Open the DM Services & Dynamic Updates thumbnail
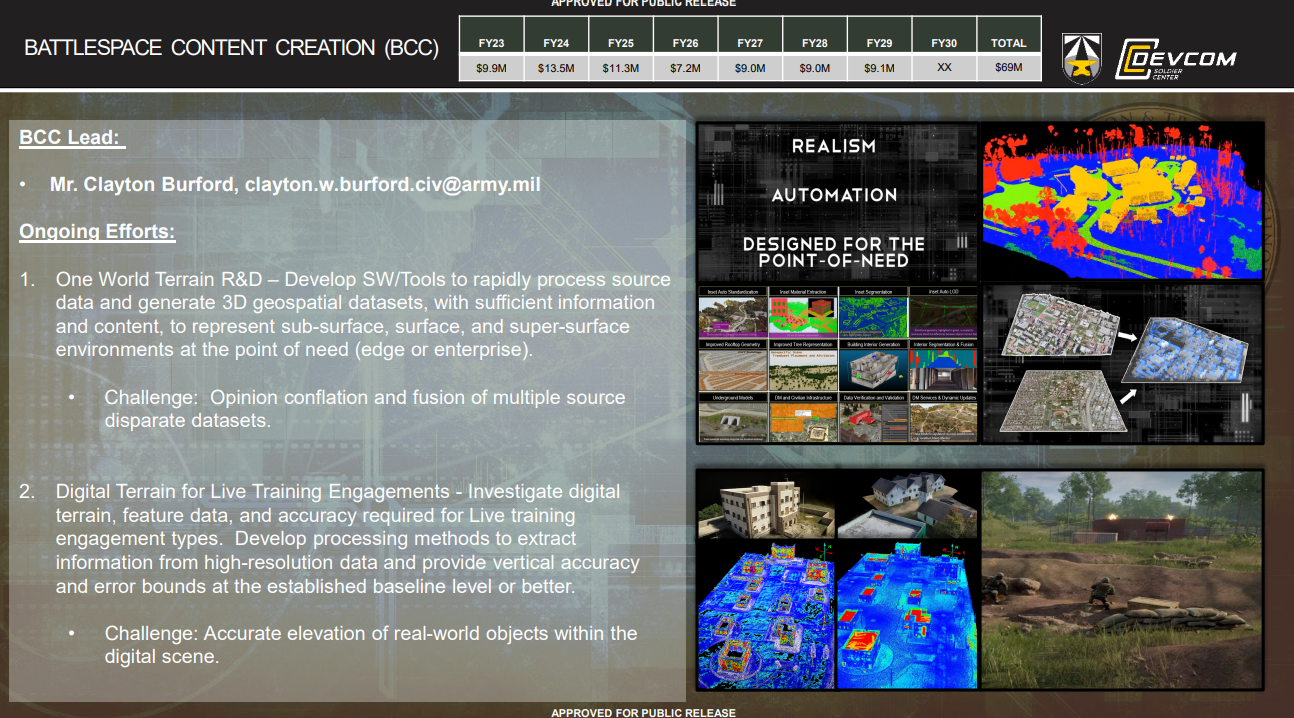This screenshot has height=718, width=1294. 943,417
